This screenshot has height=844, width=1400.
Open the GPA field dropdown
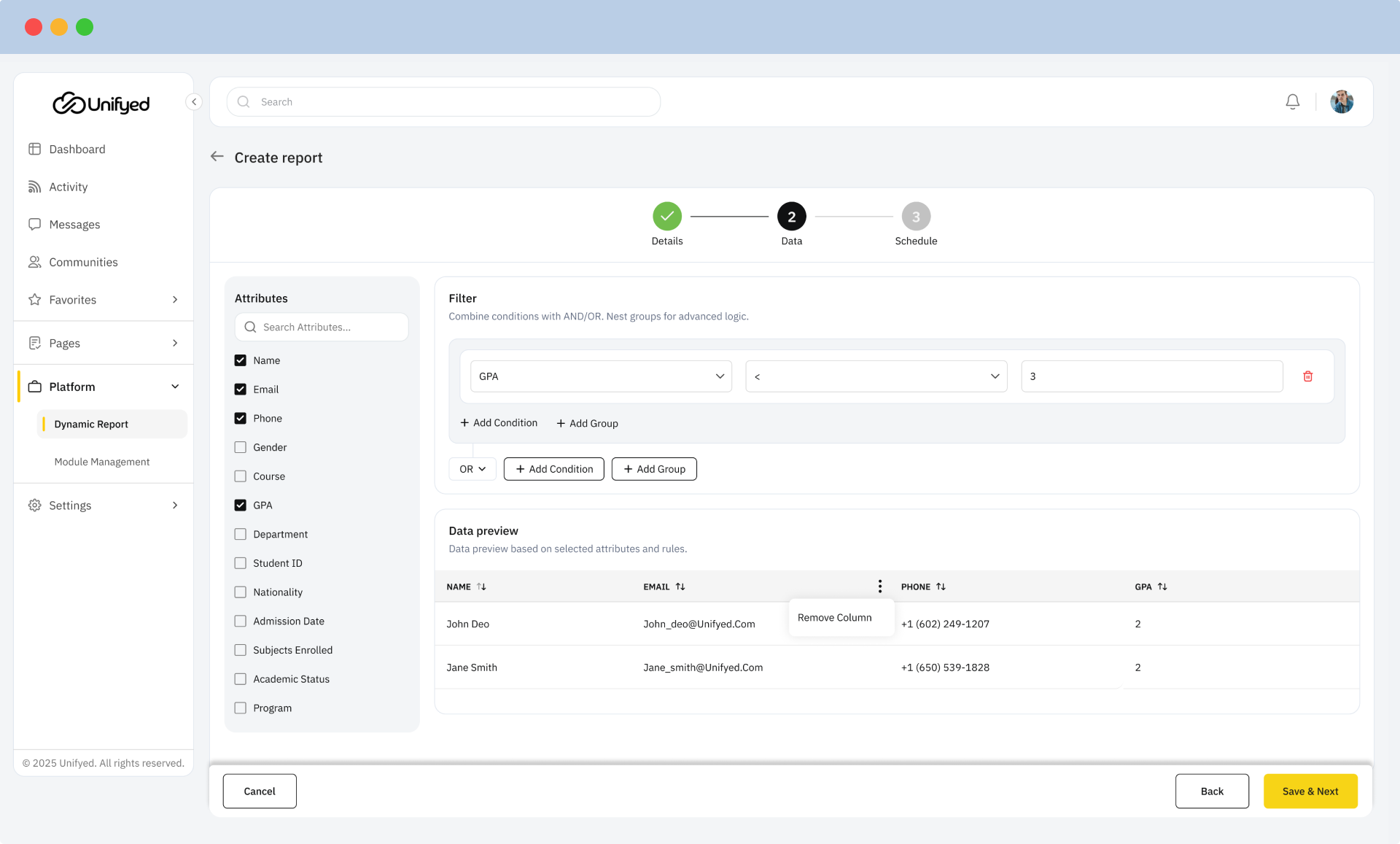(601, 376)
